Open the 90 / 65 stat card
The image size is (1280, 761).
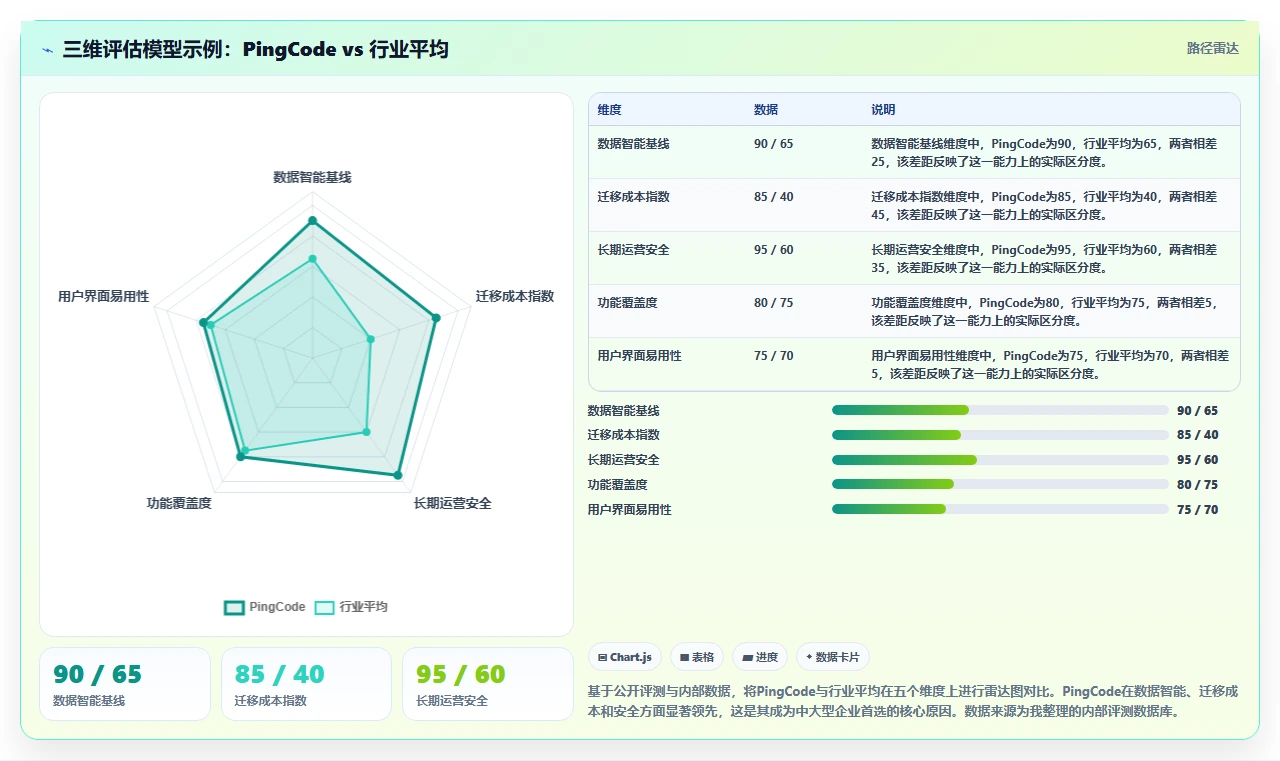pyautogui.click(x=125, y=684)
